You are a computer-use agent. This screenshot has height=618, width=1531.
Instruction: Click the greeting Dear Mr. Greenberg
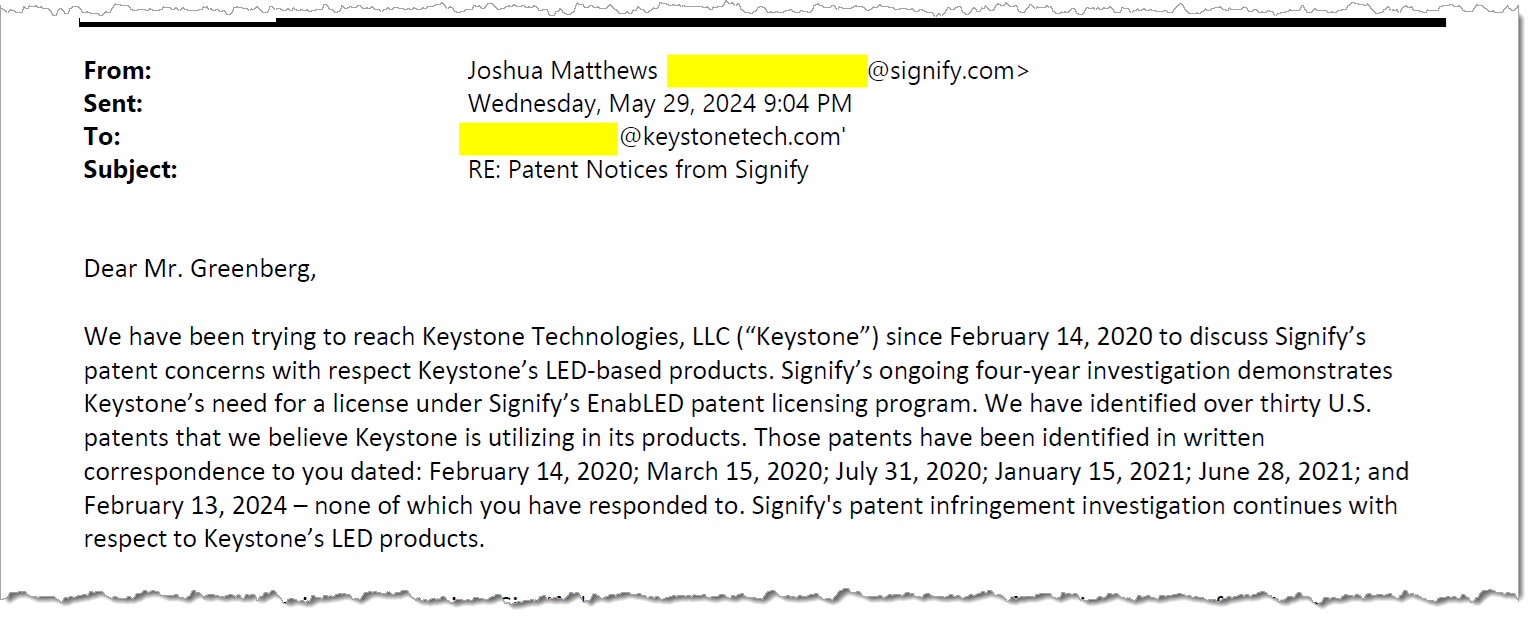pyautogui.click(x=200, y=269)
